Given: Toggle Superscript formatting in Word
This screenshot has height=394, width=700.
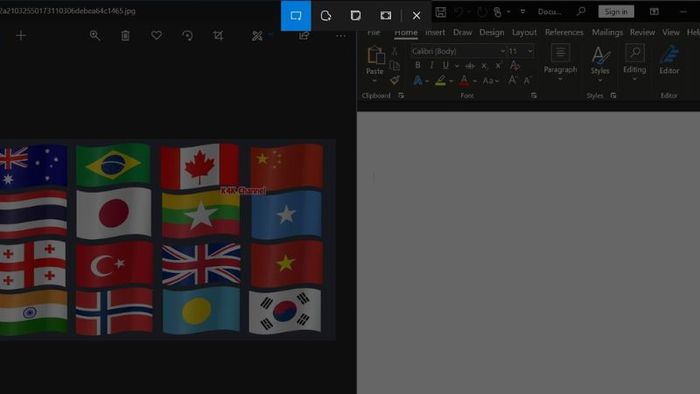Looking at the screenshot, I should (498, 66).
